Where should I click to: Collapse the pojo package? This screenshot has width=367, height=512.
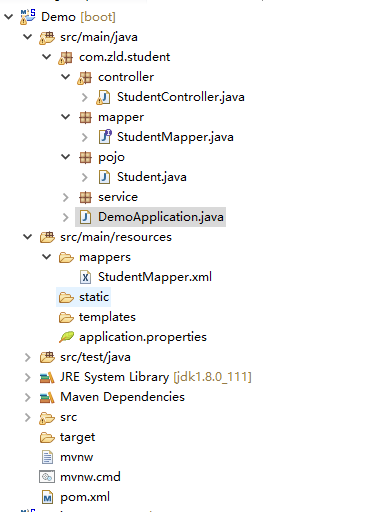tap(66, 157)
